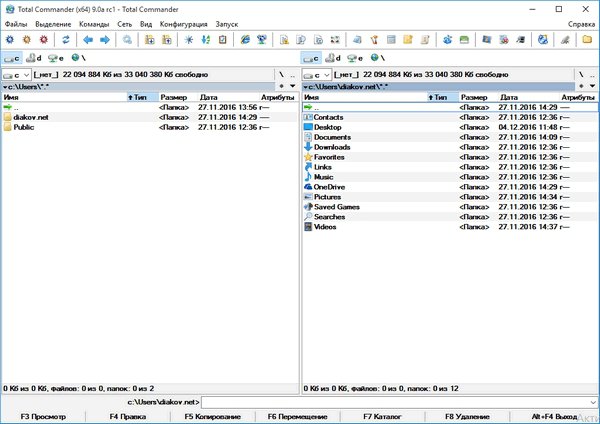Open the Справка menu
The image size is (600, 424).
pyautogui.click(x=581, y=23)
